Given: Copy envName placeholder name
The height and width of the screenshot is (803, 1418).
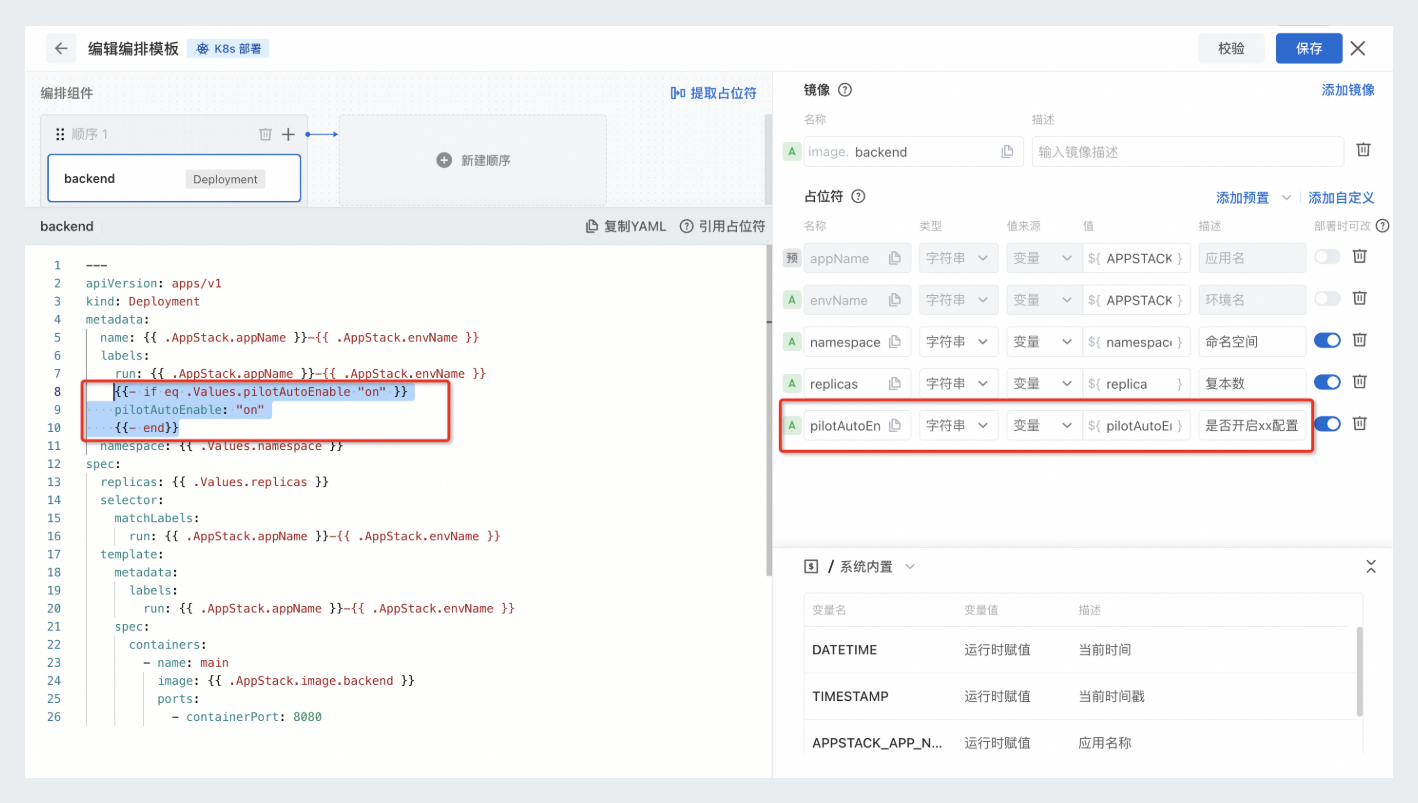Looking at the screenshot, I should tap(895, 300).
